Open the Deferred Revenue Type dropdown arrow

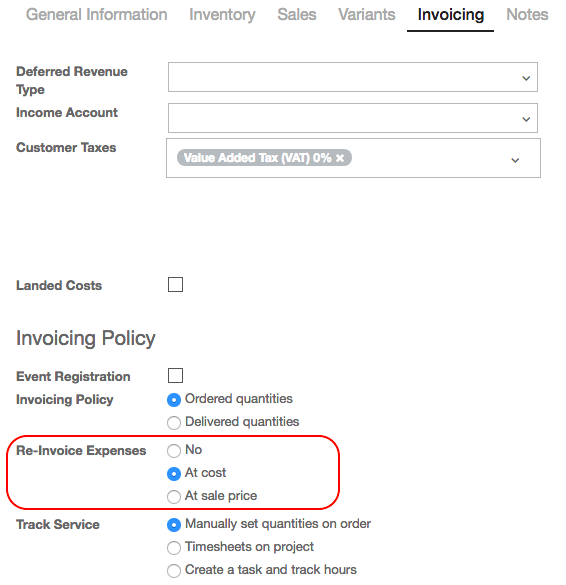tap(526, 78)
